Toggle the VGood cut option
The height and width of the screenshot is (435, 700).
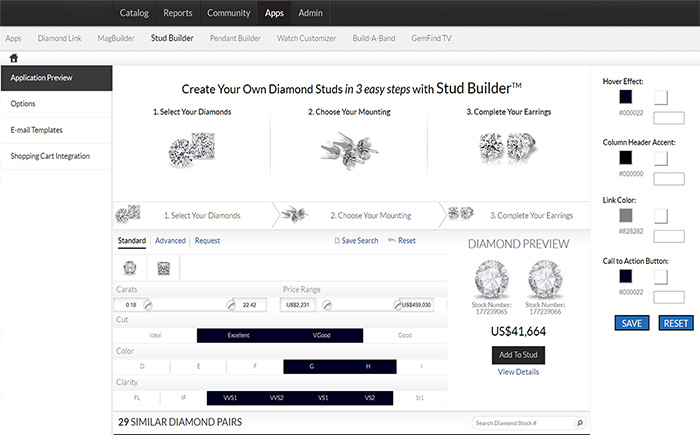(321, 335)
